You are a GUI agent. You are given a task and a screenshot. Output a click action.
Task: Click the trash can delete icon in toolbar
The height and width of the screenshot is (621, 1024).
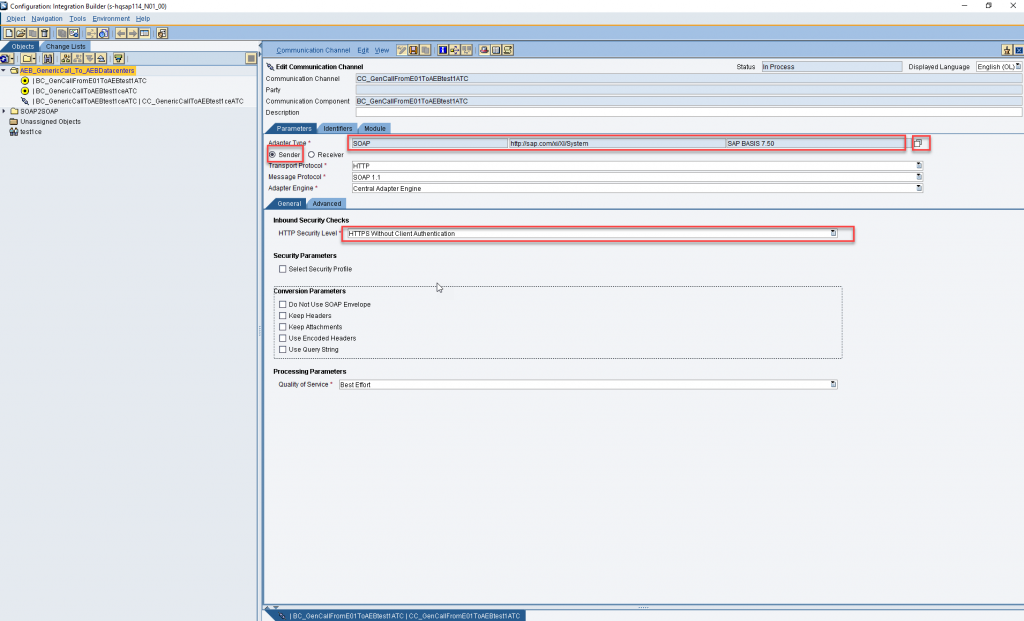(x=44, y=33)
